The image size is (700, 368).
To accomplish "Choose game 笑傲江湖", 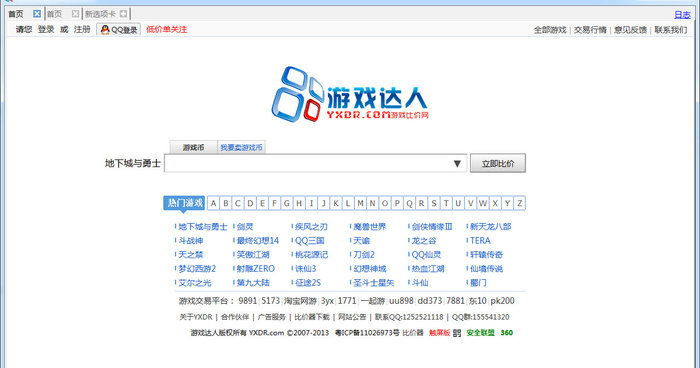I will tap(253, 255).
